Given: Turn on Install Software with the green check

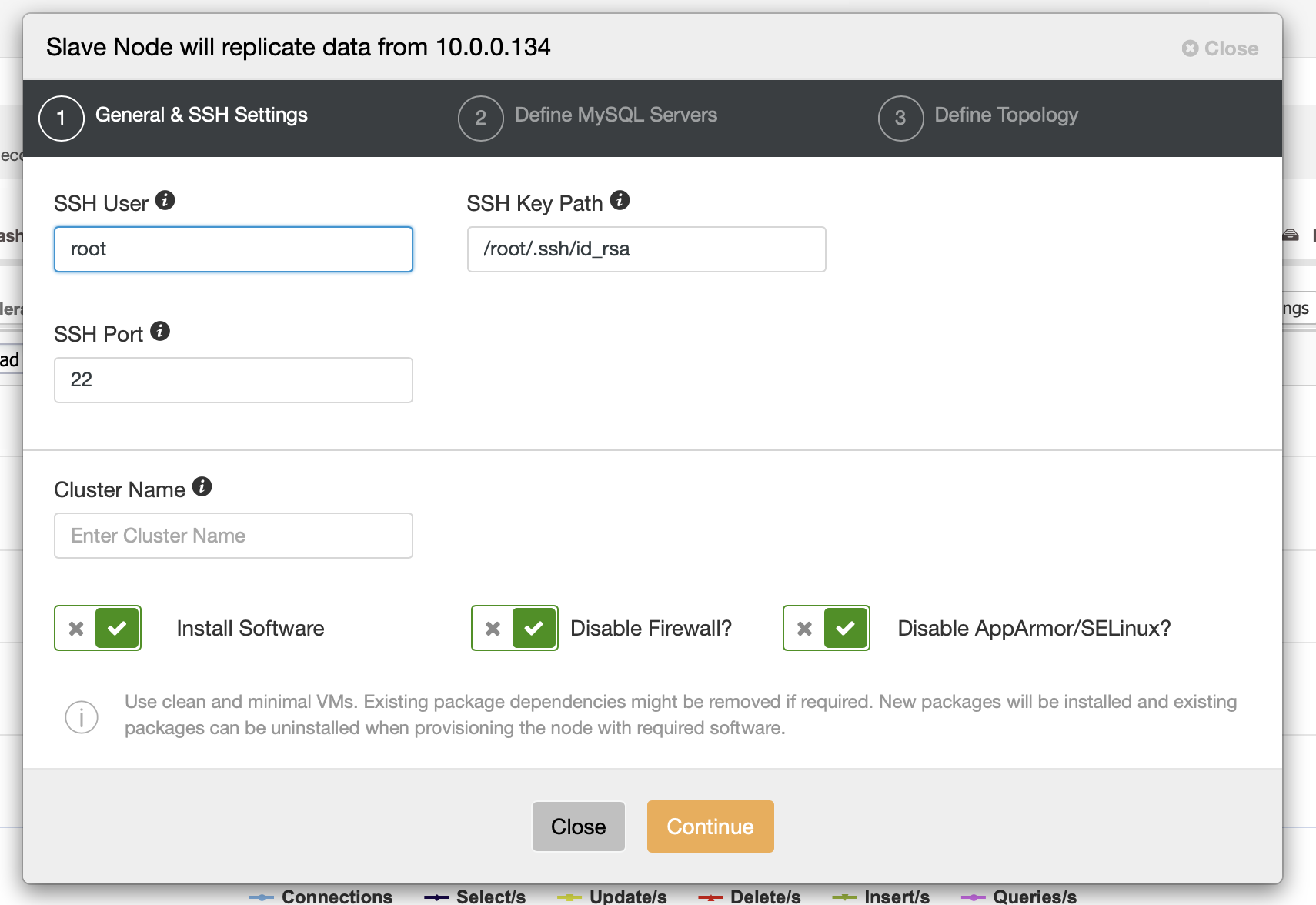Looking at the screenshot, I should (x=117, y=628).
